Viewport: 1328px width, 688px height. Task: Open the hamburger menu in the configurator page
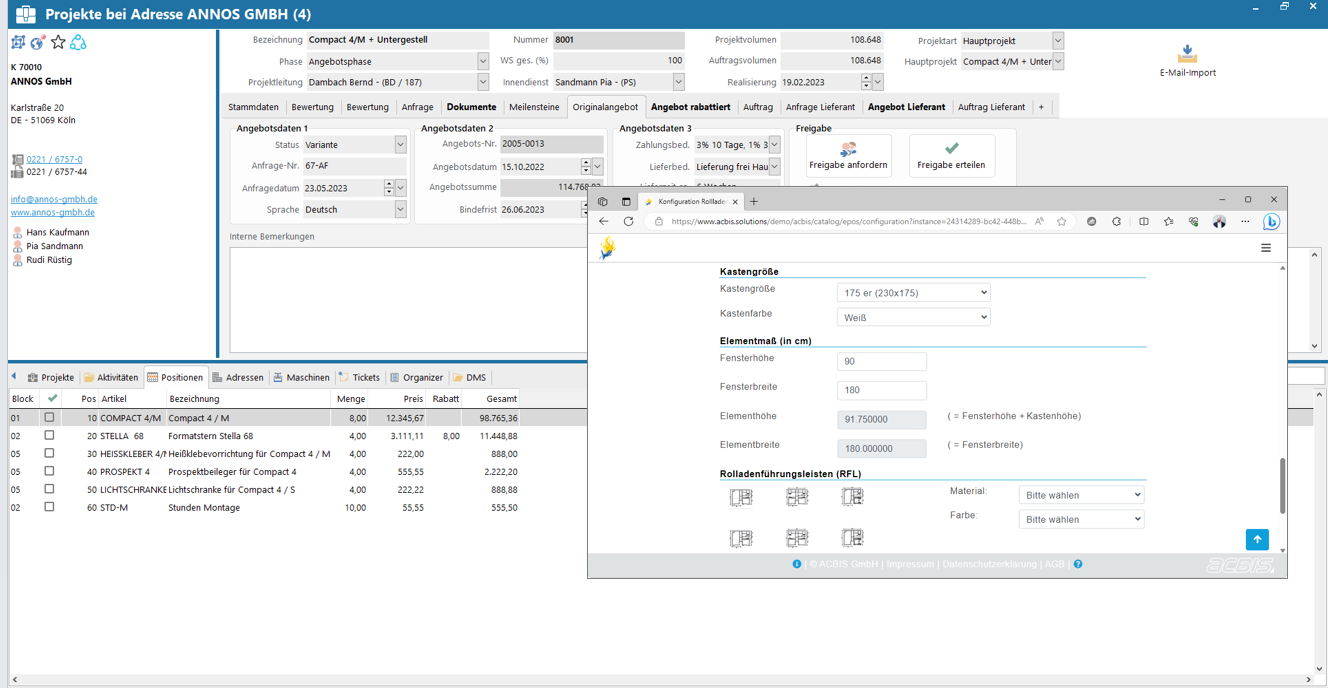1266,247
